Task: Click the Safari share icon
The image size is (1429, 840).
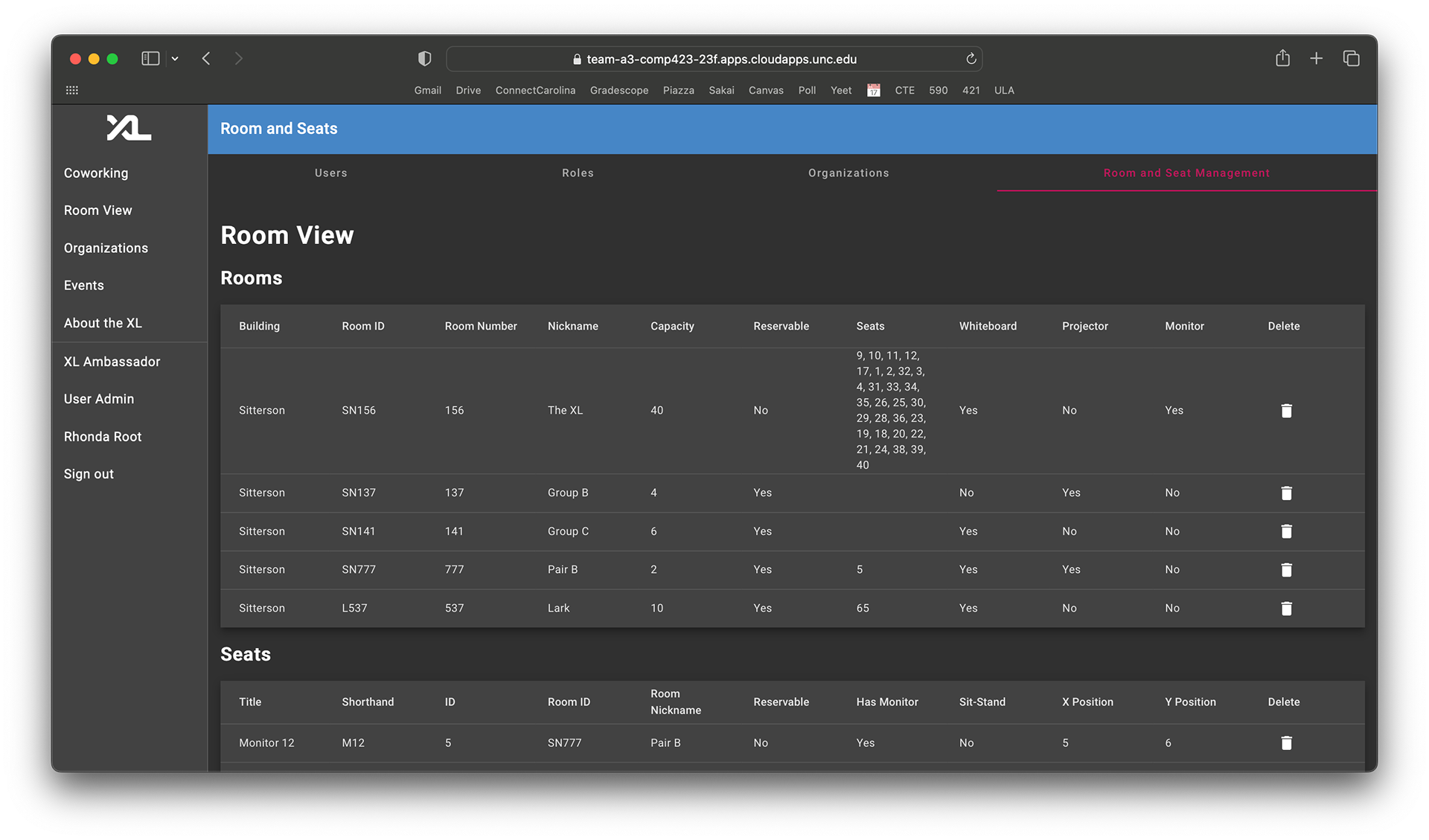Action: point(1282,59)
